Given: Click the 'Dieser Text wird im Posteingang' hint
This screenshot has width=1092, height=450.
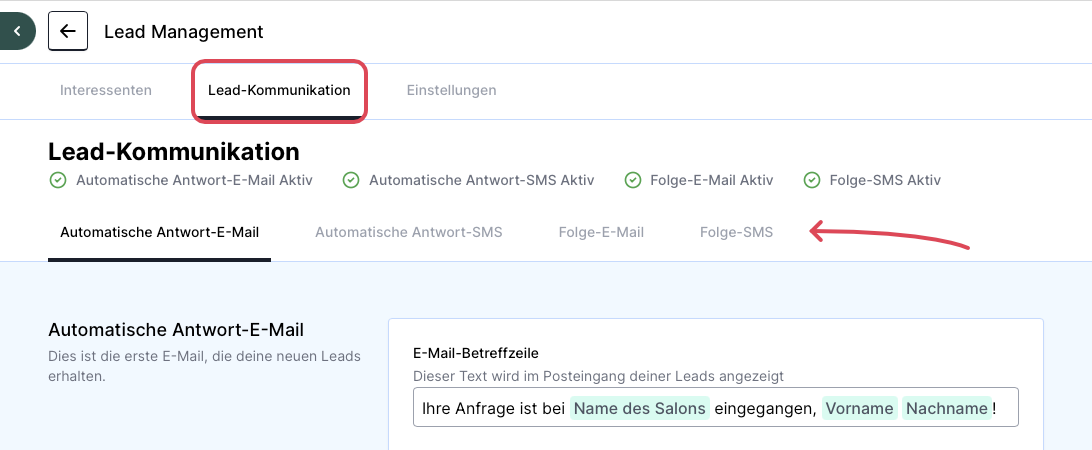Looking at the screenshot, I should [x=599, y=376].
